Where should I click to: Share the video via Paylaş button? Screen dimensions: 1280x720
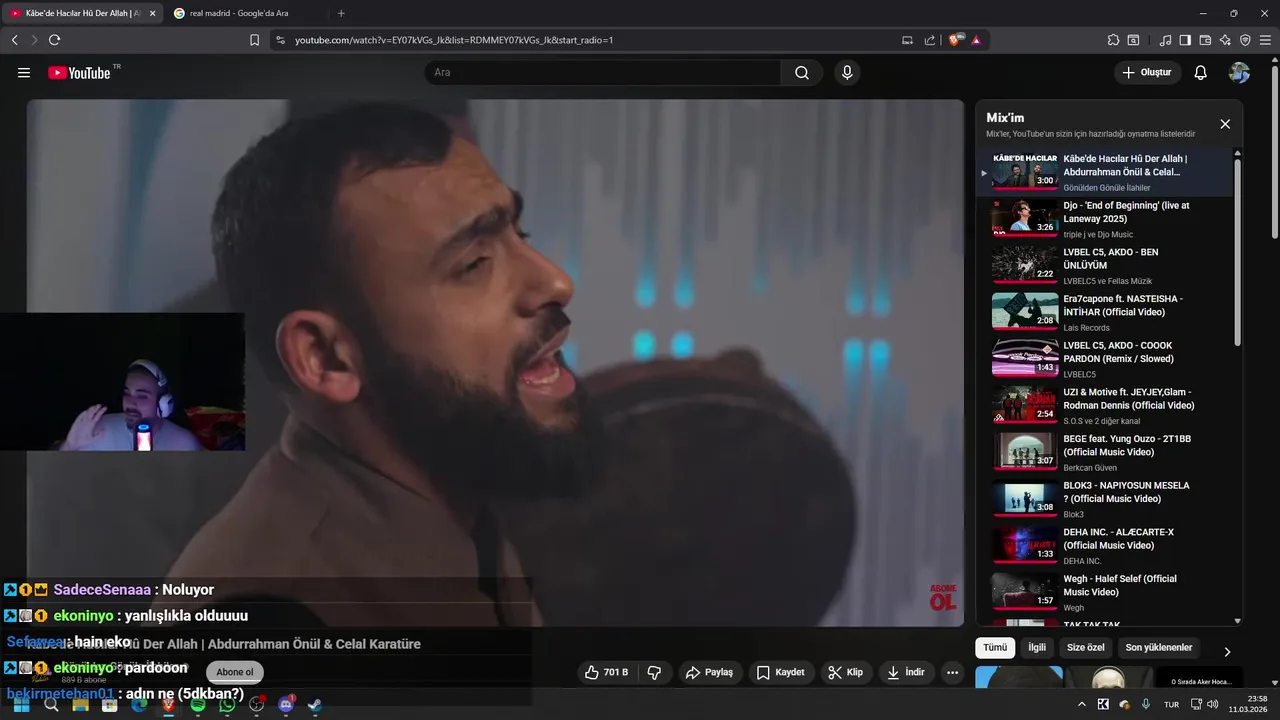(709, 672)
